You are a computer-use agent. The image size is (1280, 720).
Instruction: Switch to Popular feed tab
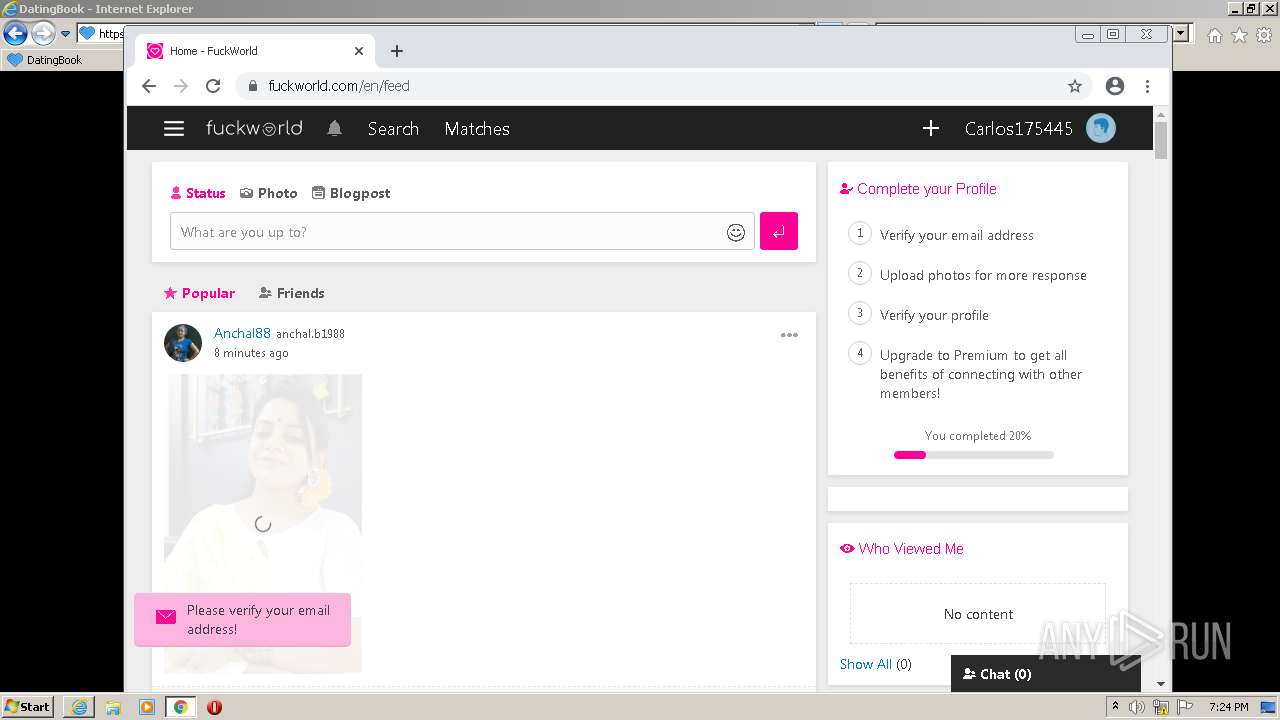(199, 293)
